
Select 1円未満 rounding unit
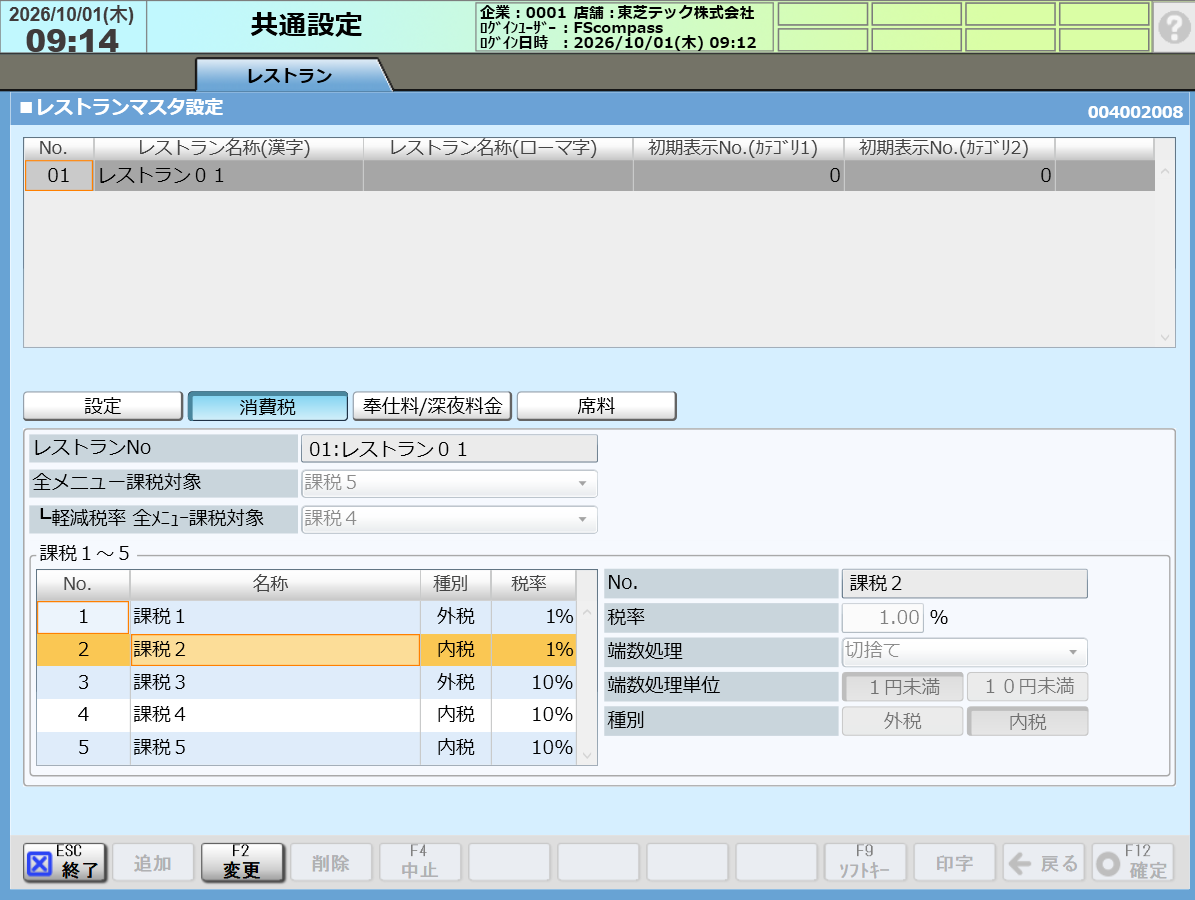point(903,687)
